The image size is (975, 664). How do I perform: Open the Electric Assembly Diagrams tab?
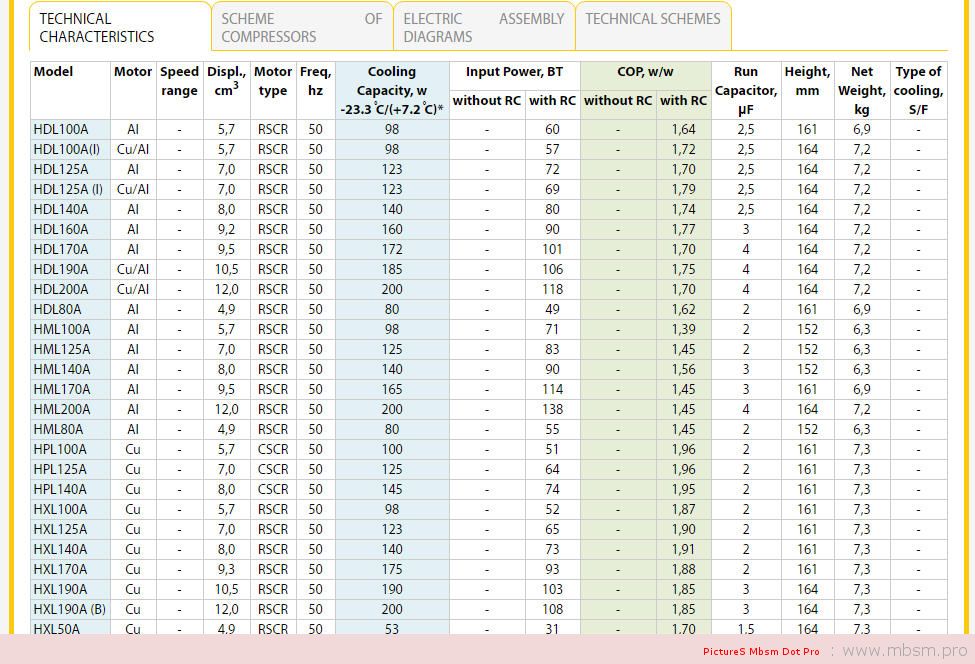[x=483, y=27]
